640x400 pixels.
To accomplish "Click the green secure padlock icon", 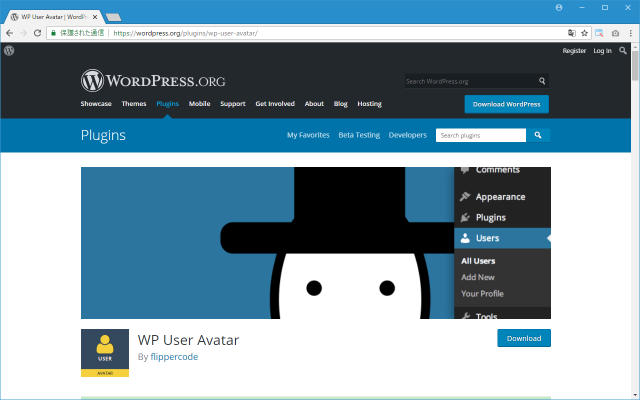I will 53,33.
